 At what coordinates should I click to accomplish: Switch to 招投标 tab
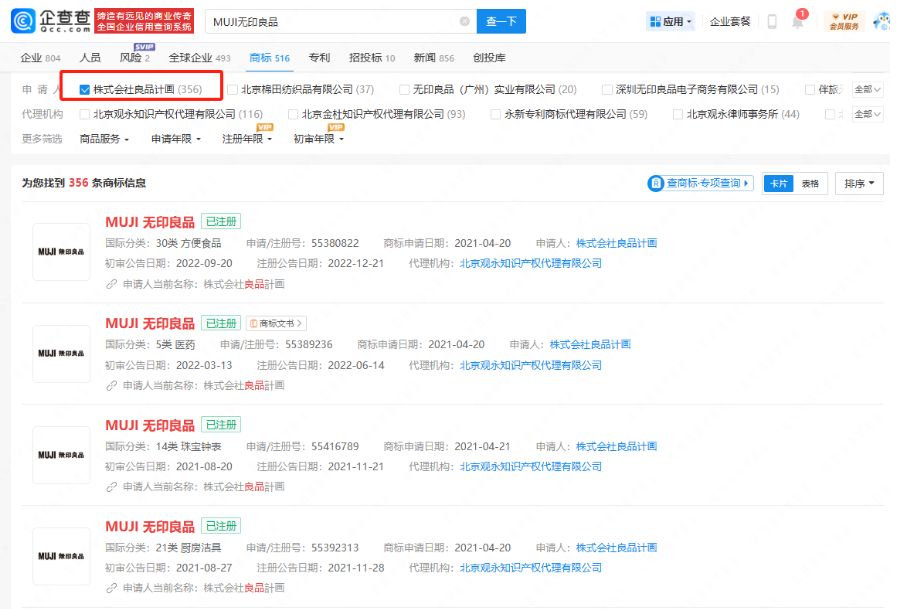pyautogui.click(x=372, y=57)
